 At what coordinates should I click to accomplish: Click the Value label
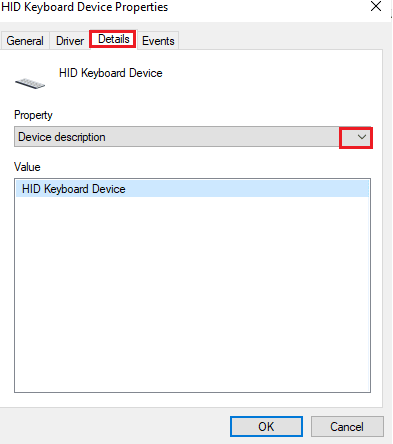pos(27,167)
